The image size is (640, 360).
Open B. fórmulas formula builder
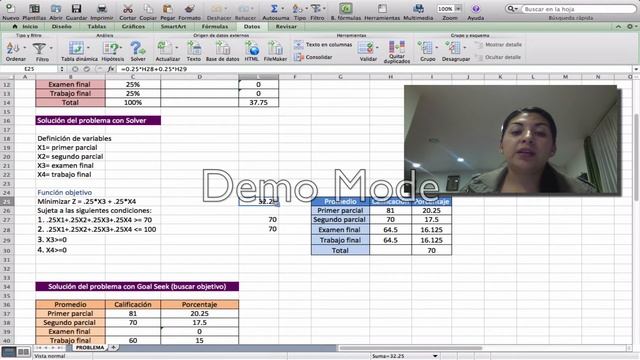click(x=346, y=9)
